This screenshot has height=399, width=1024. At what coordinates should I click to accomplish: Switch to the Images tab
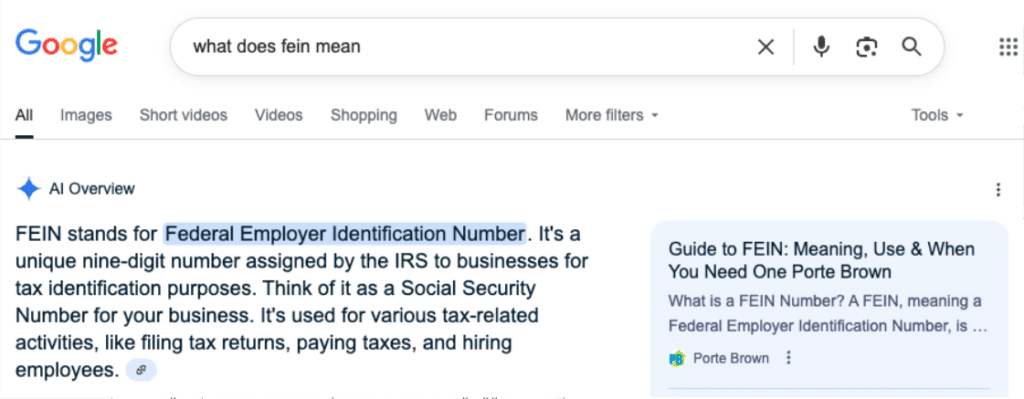(86, 116)
